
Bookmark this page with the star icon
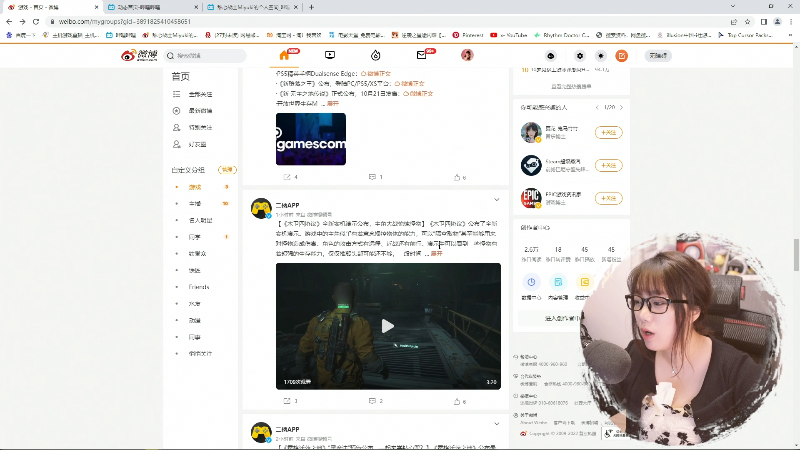tap(747, 21)
